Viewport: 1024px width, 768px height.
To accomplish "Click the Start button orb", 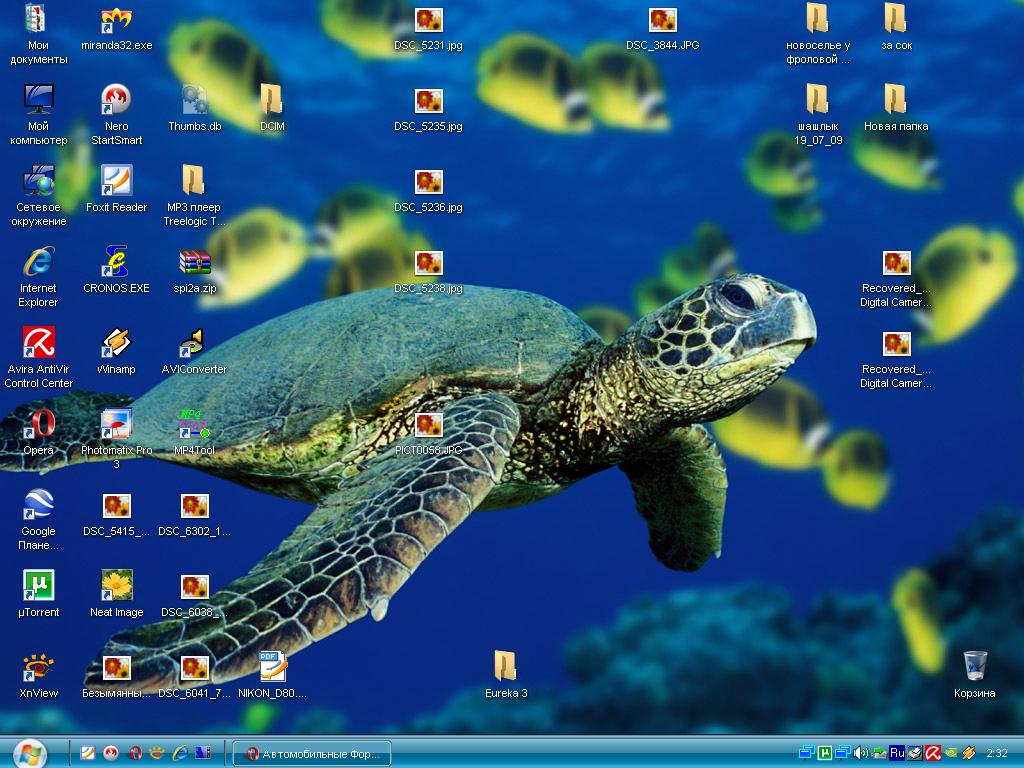I will tap(29, 752).
